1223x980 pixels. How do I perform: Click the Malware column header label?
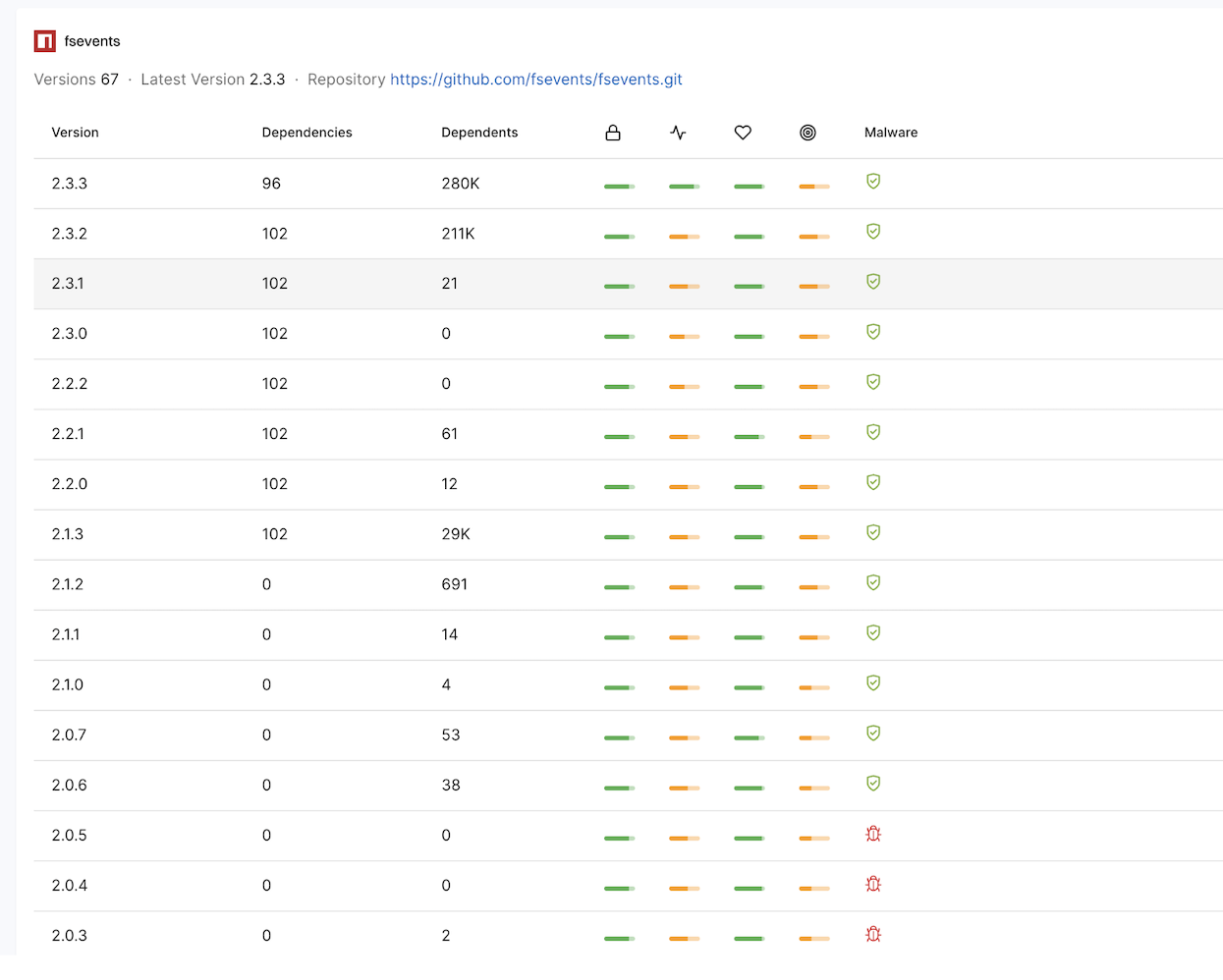coord(890,133)
